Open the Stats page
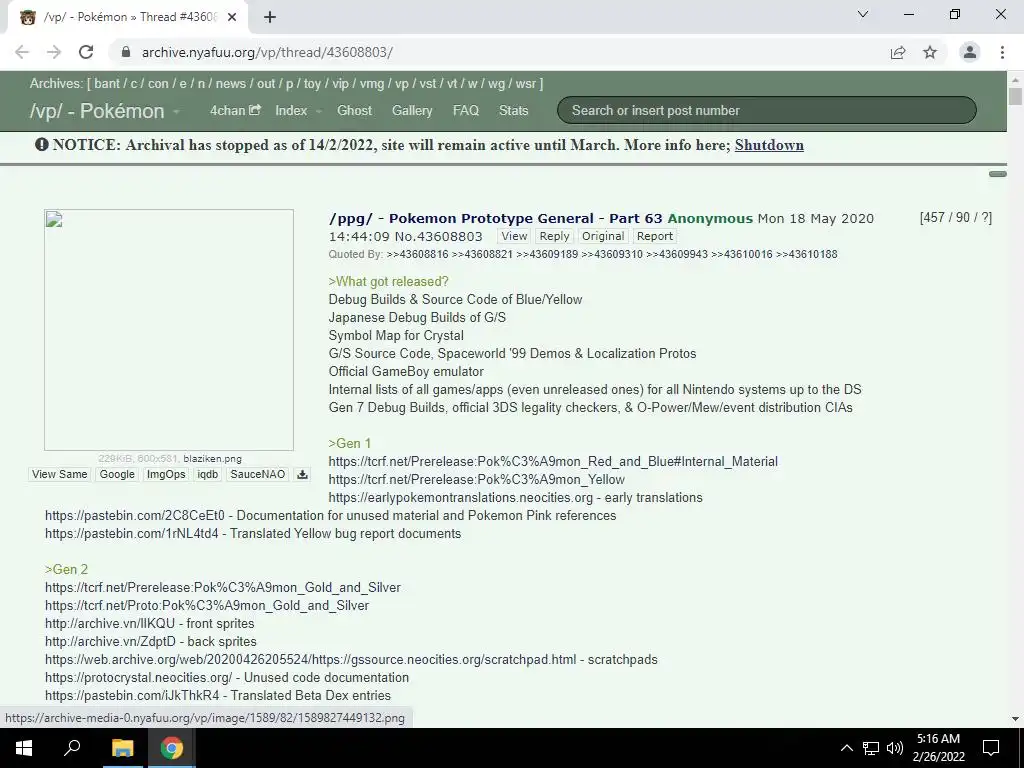Viewport: 1024px width, 768px height. point(513,110)
